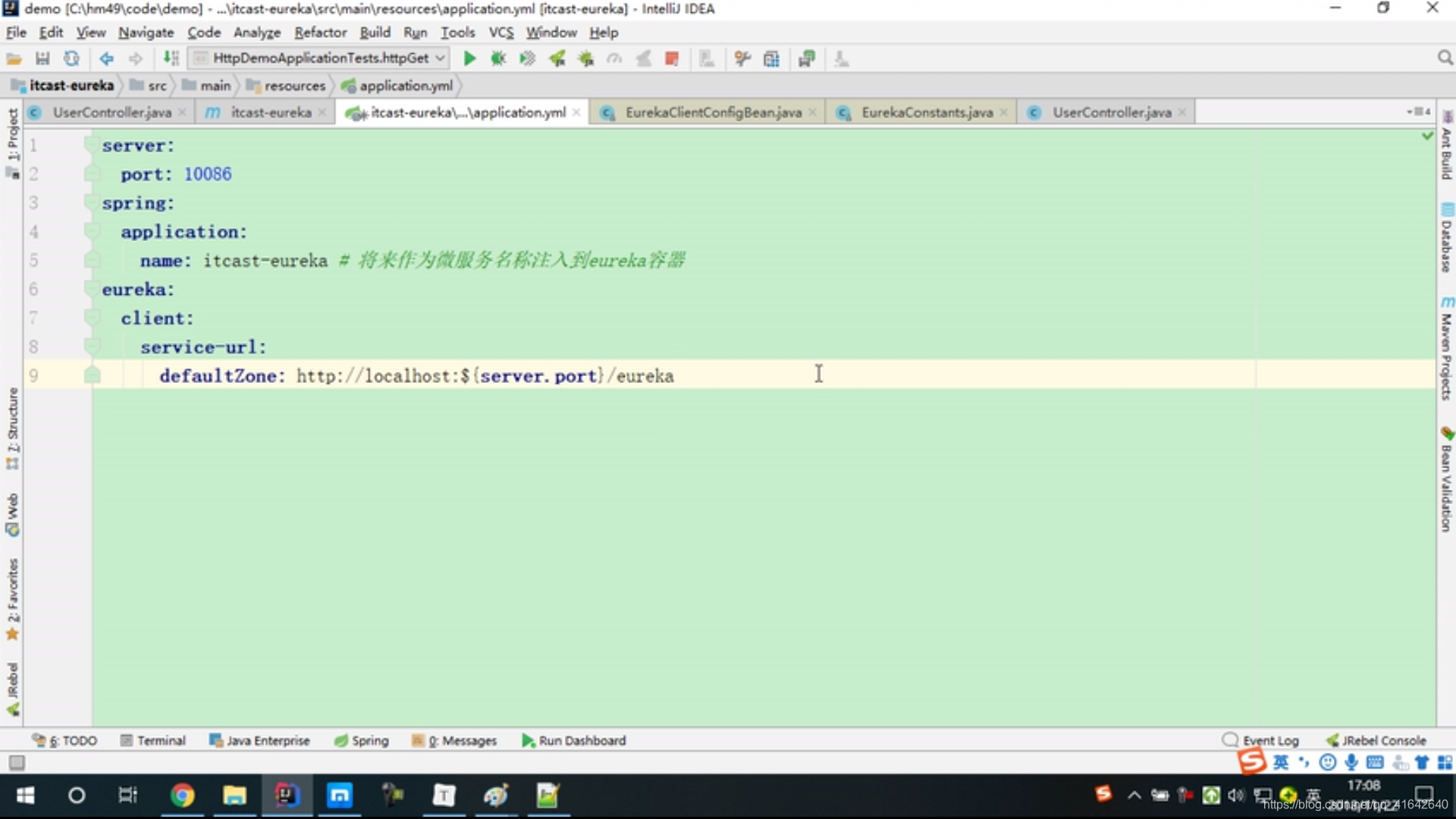Toggle the JRebel side panel
This screenshot has width=1456, height=819.
(x=12, y=689)
